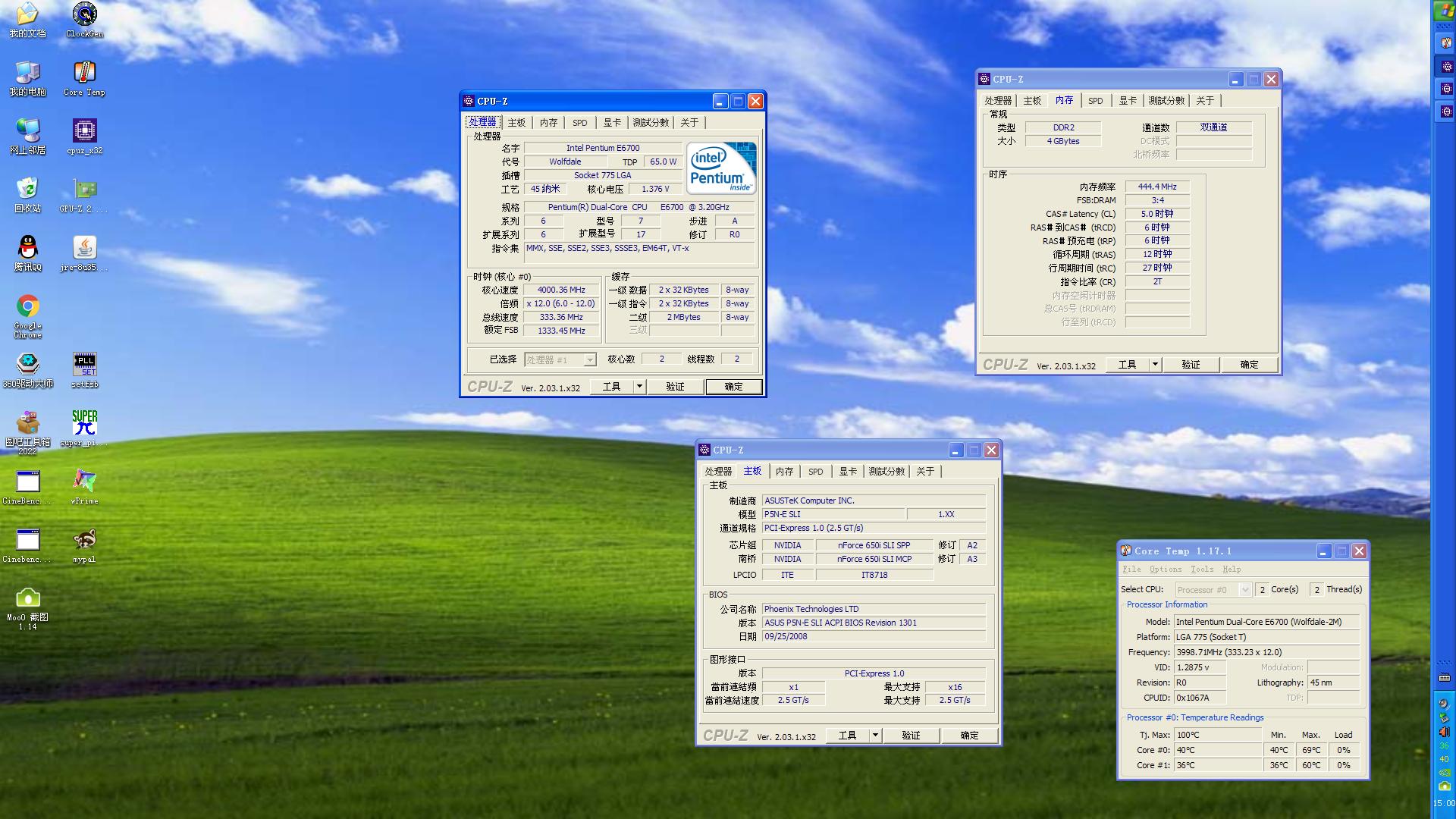Click the core speed 4000.36 MHz field

[561, 290]
